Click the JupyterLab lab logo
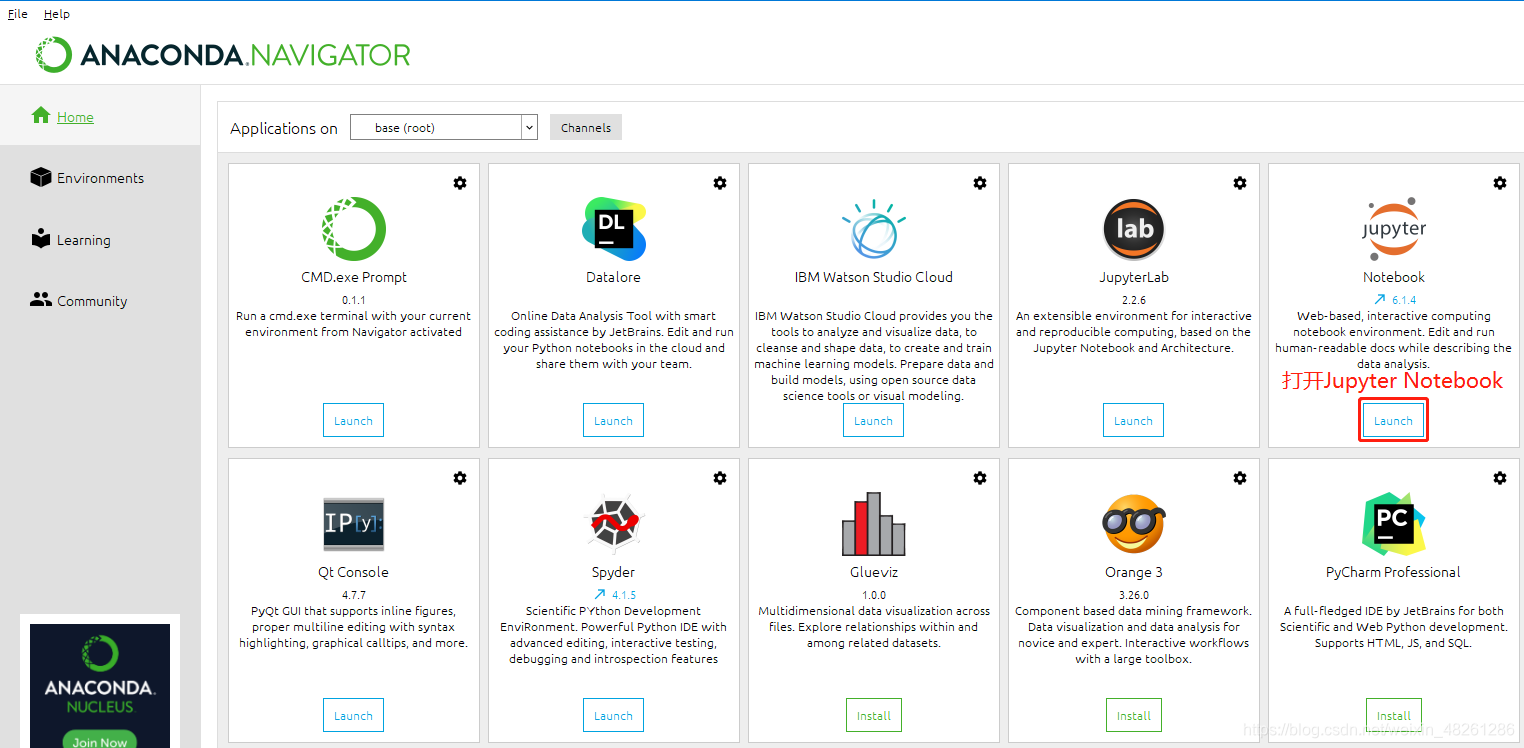Viewport: 1524px width, 748px height. tap(1134, 229)
